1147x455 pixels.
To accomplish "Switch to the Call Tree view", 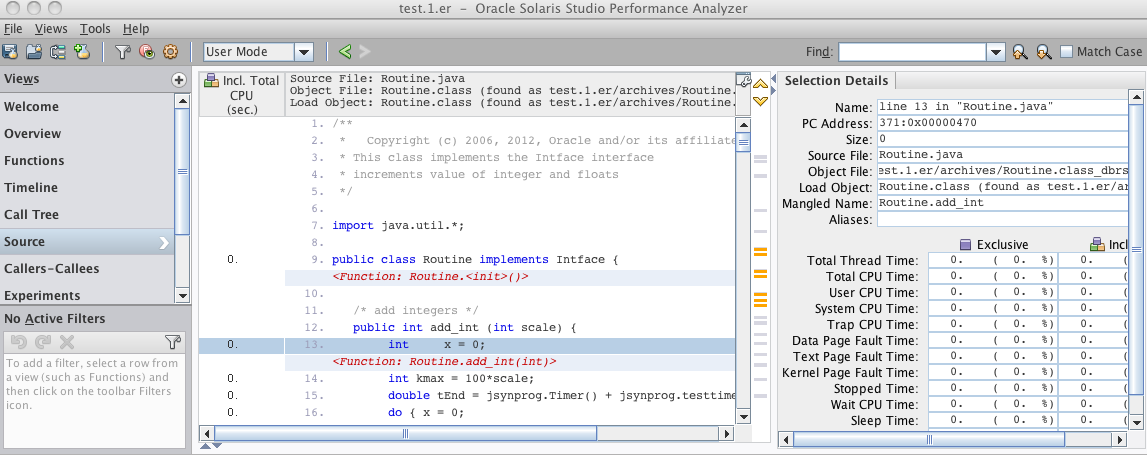I will click(87, 215).
